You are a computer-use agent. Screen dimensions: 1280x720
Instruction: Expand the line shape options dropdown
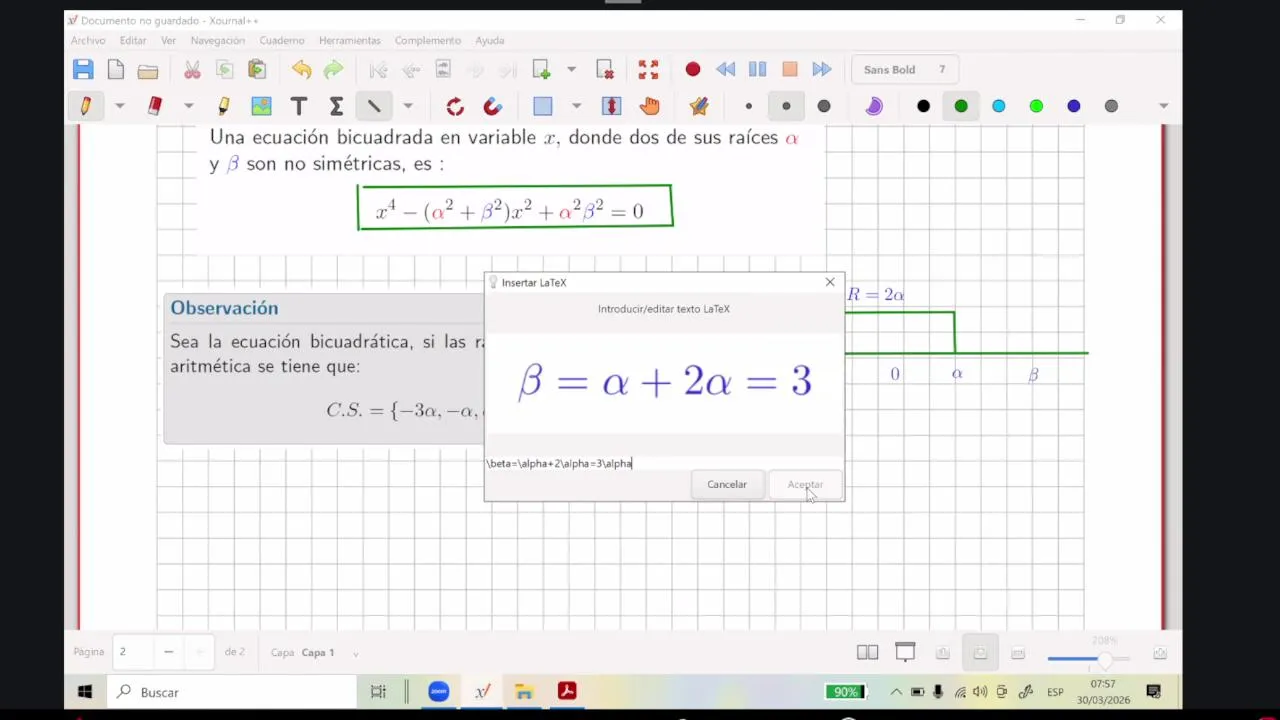[x=408, y=106]
